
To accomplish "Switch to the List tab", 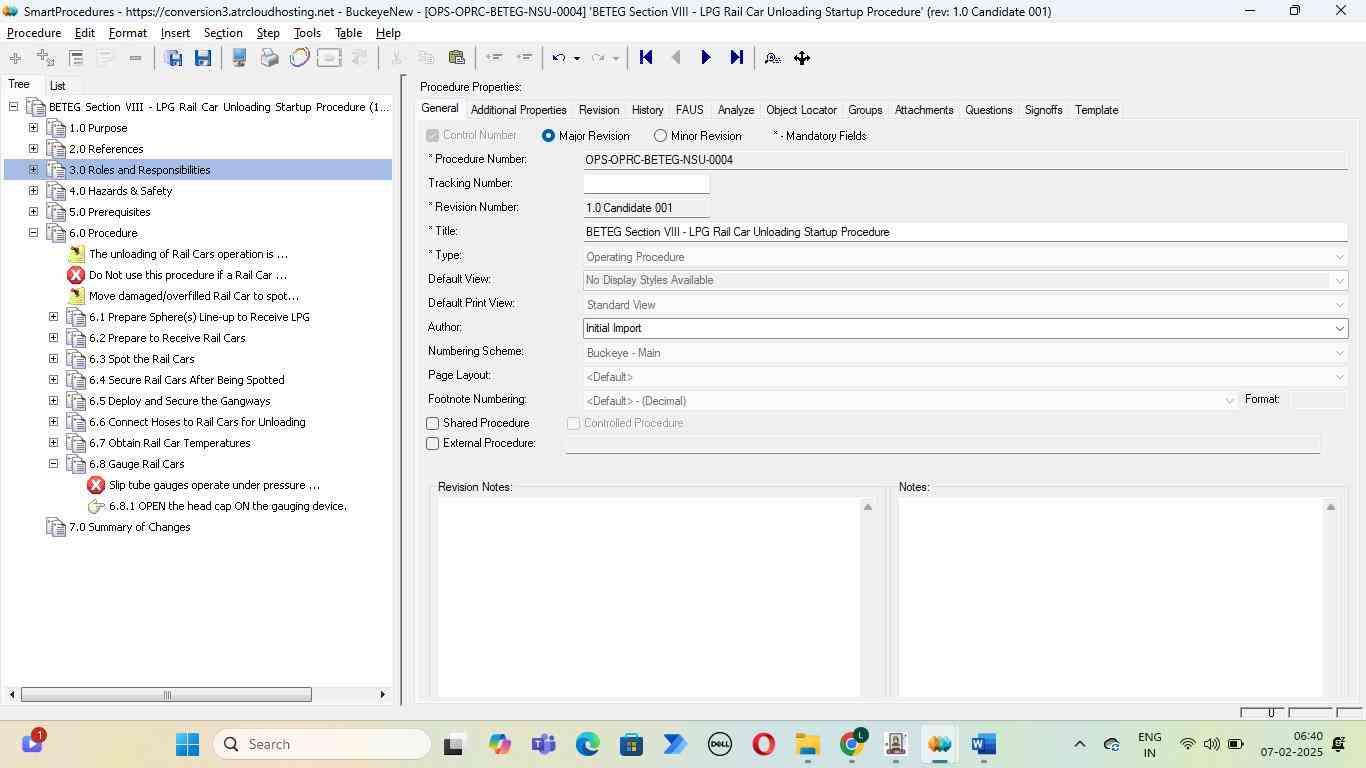I will click(58, 86).
